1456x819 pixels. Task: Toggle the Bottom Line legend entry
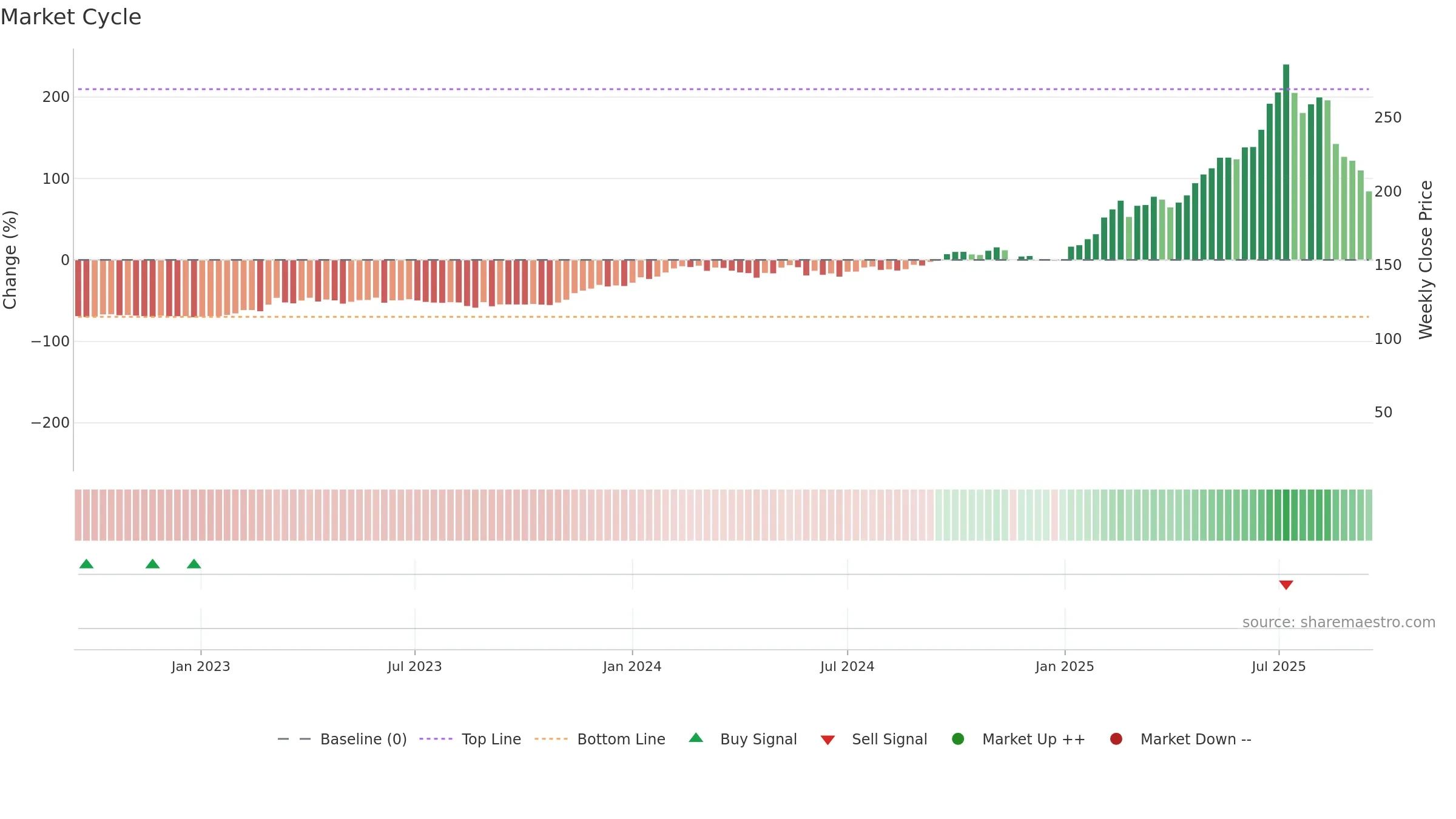(x=600, y=739)
